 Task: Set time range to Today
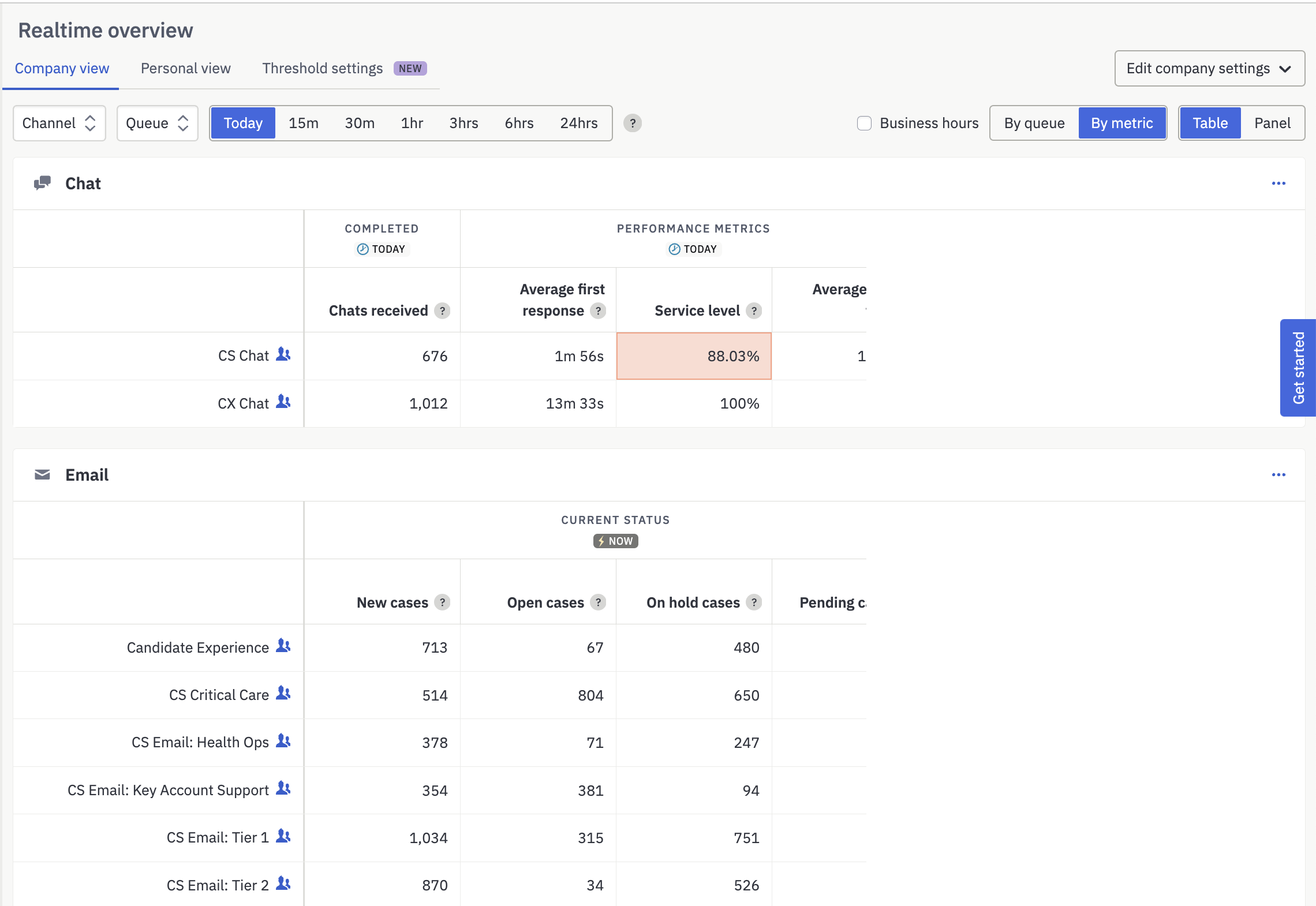(243, 123)
